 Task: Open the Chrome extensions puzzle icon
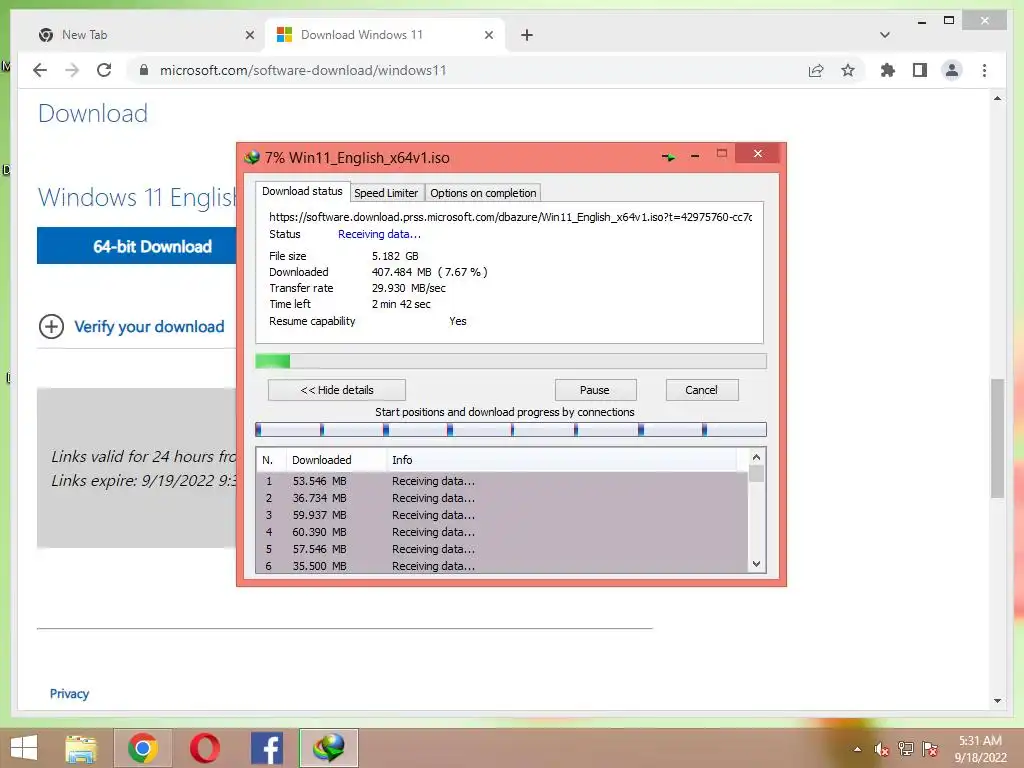tap(888, 71)
